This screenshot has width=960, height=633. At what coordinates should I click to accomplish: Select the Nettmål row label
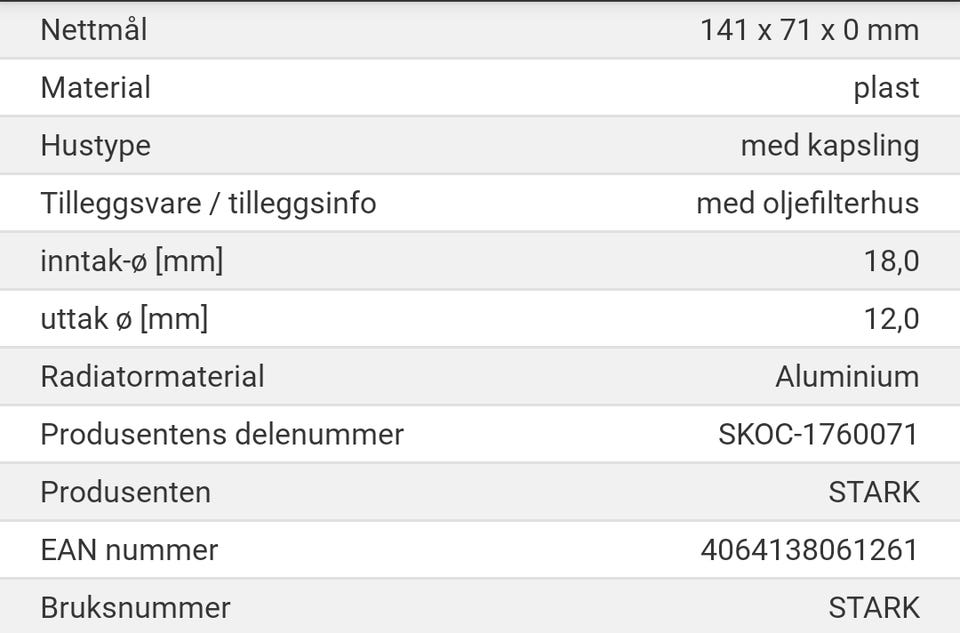tap(94, 30)
